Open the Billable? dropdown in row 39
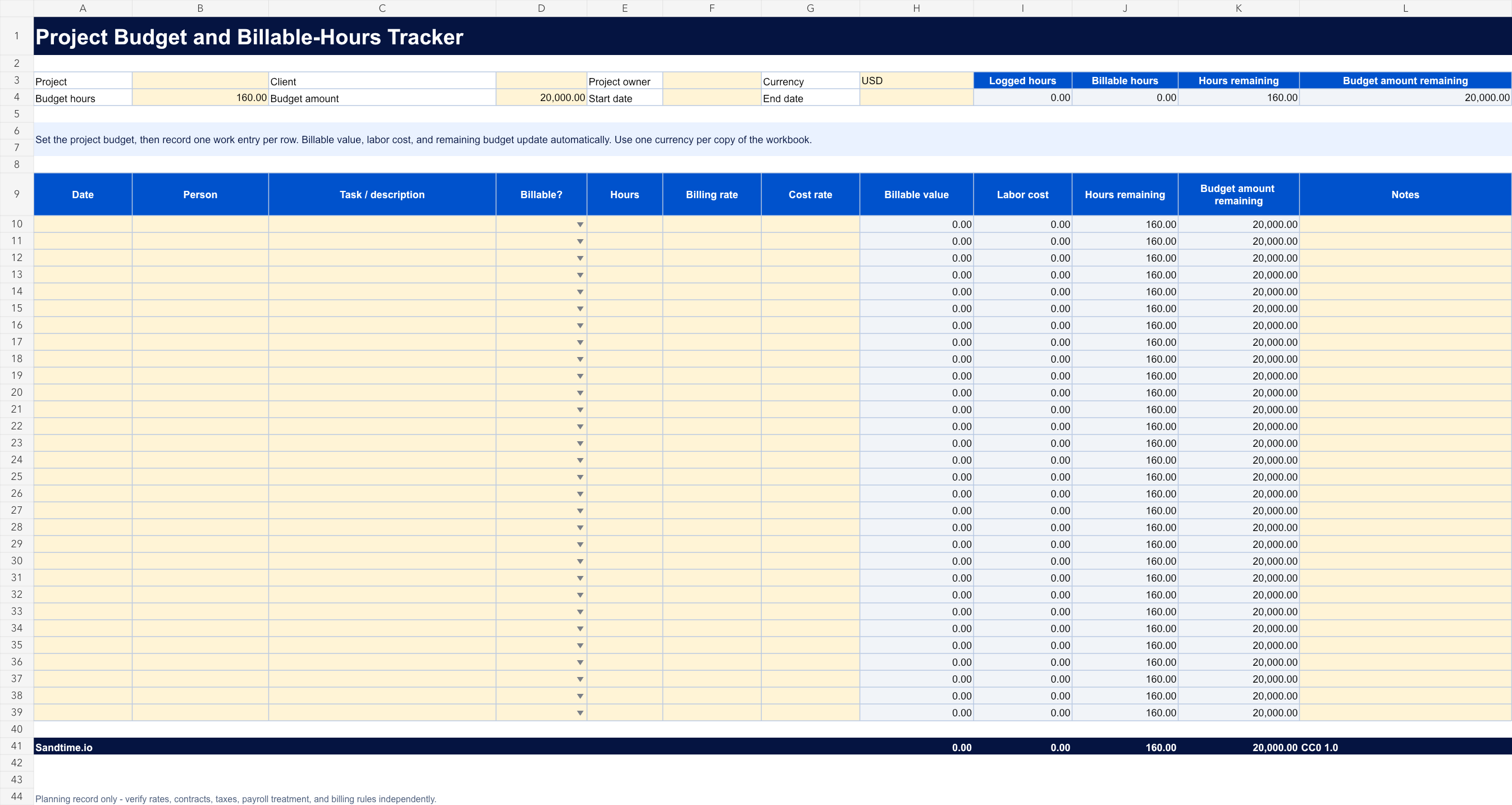Image resolution: width=1512 pixels, height=805 pixels. point(579,713)
